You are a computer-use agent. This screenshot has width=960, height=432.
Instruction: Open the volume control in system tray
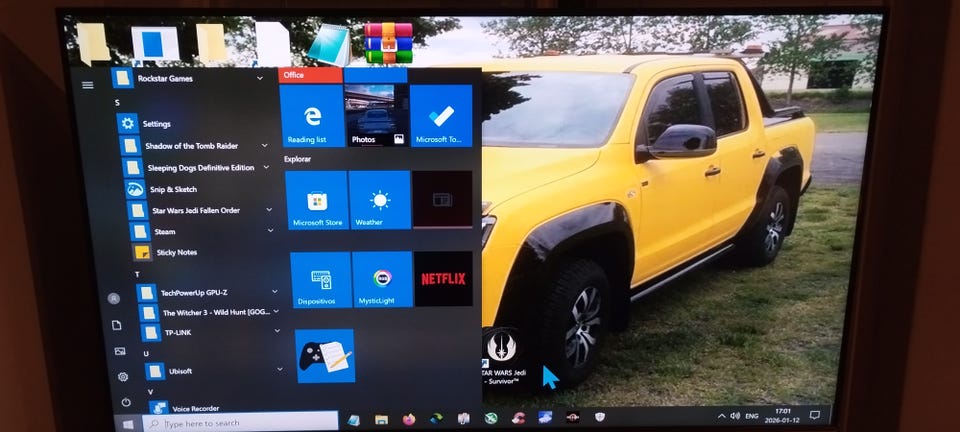coord(735,416)
